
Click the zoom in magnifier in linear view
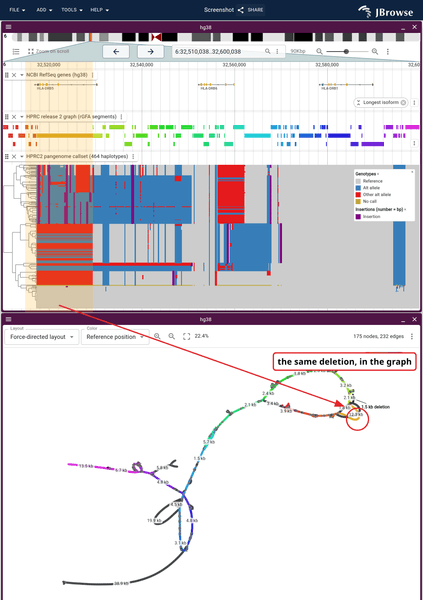tap(375, 51)
